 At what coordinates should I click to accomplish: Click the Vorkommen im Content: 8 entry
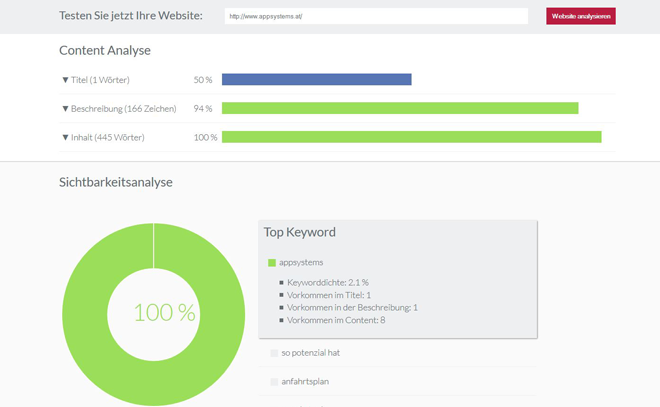(336, 320)
